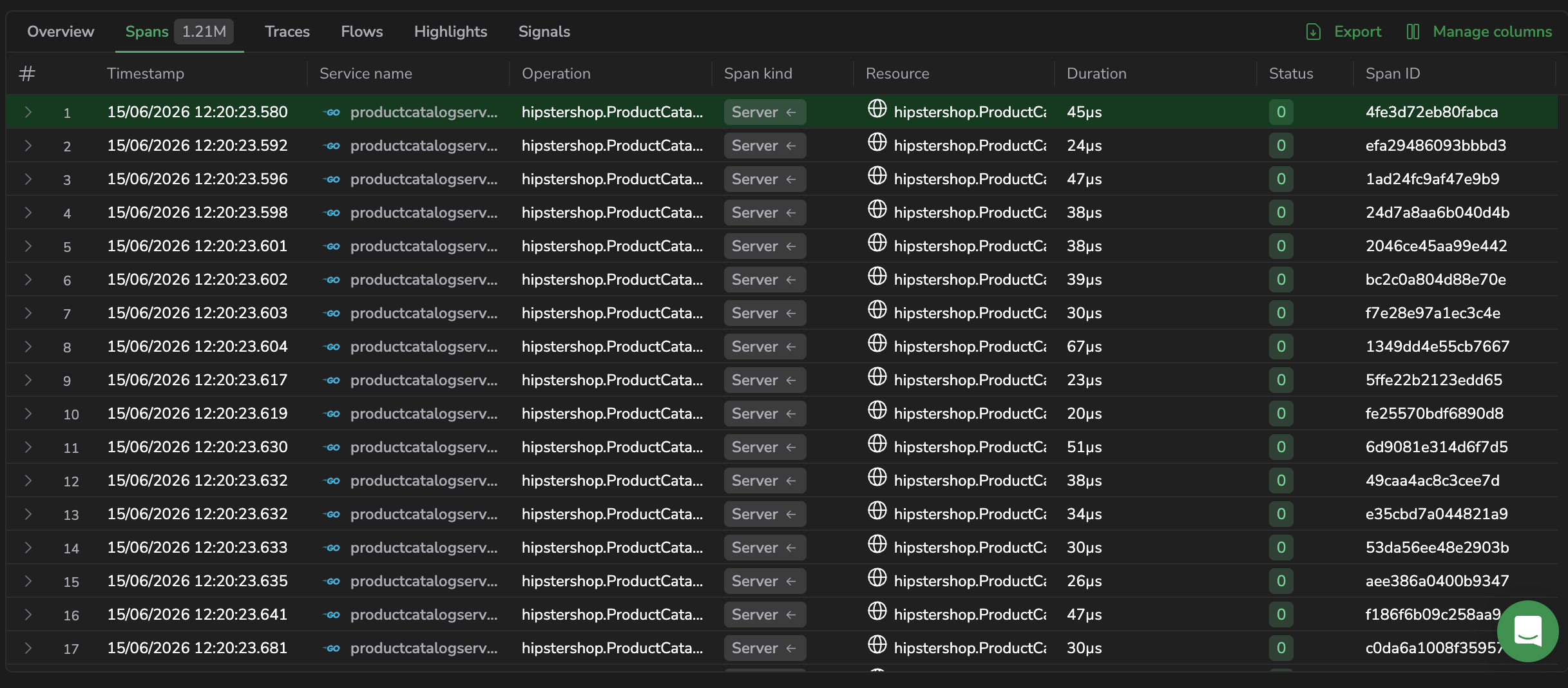Open the Overview tab
Screen dimensions: 1568x688
click(61, 32)
